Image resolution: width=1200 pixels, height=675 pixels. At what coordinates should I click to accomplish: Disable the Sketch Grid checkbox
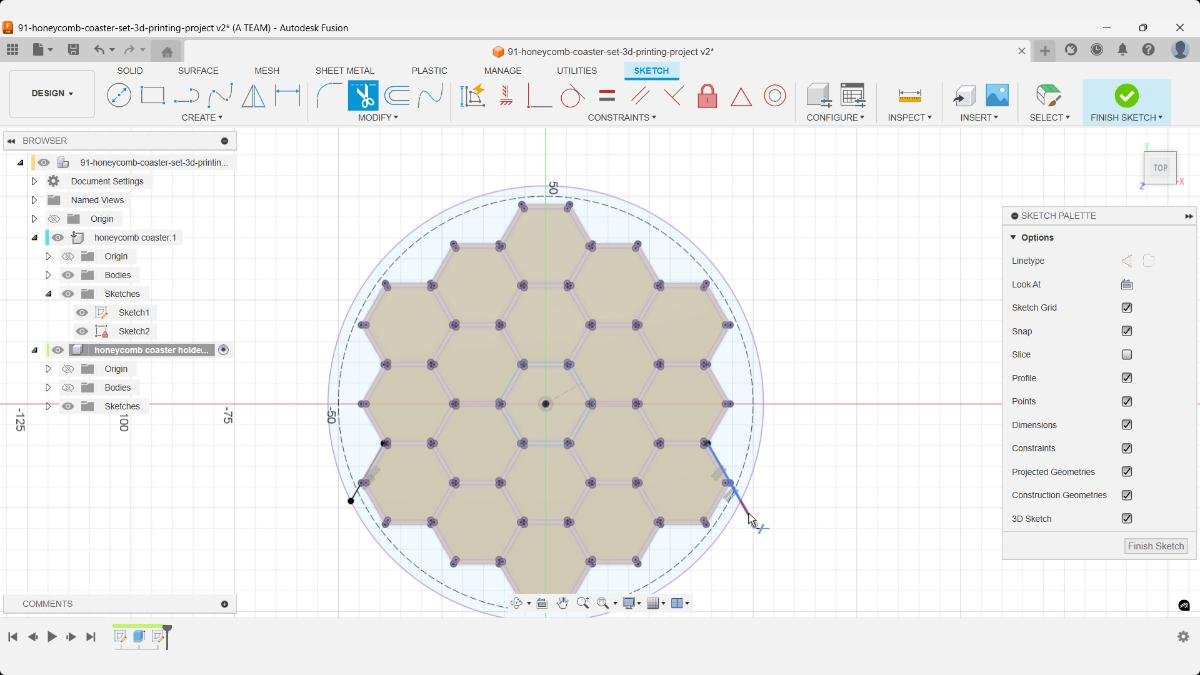[1127, 307]
